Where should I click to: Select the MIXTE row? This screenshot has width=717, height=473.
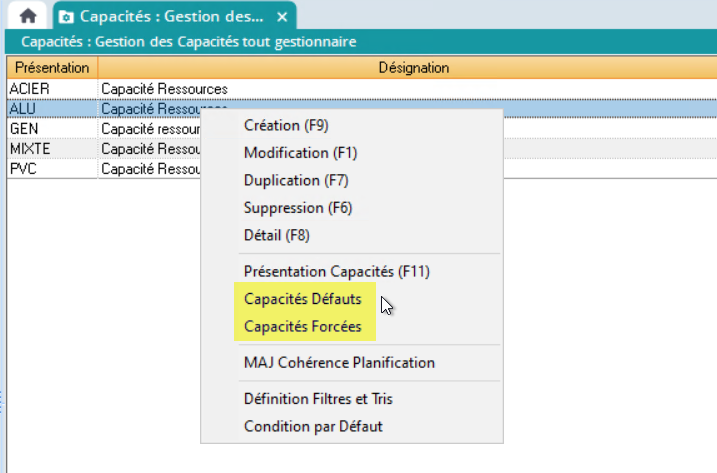coord(50,149)
